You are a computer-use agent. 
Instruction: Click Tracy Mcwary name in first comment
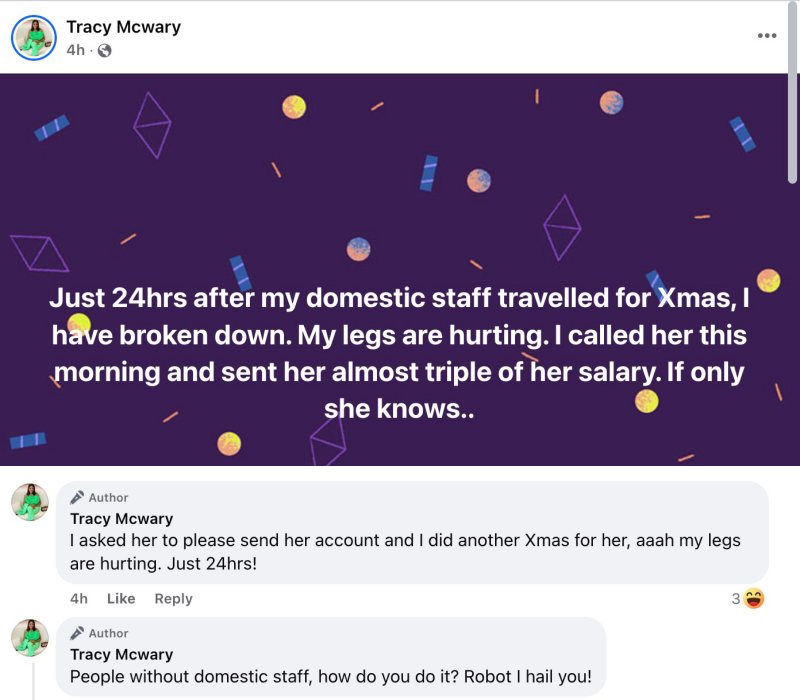[x=121, y=519]
